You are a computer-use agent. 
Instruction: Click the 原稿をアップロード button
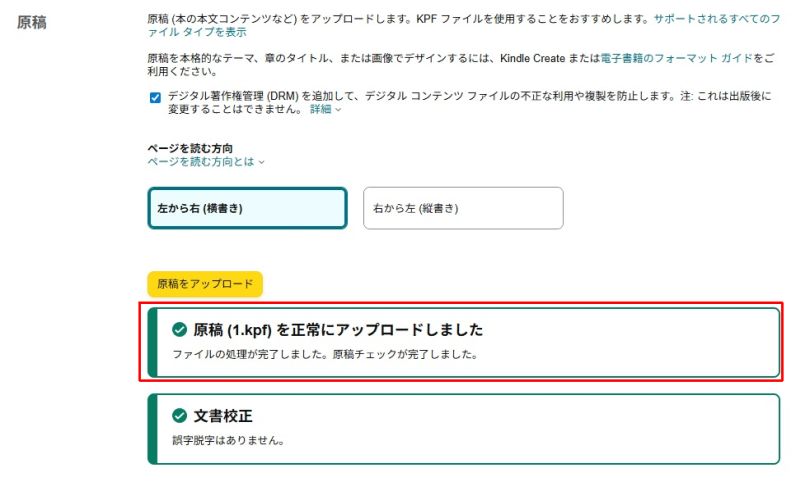[205, 284]
